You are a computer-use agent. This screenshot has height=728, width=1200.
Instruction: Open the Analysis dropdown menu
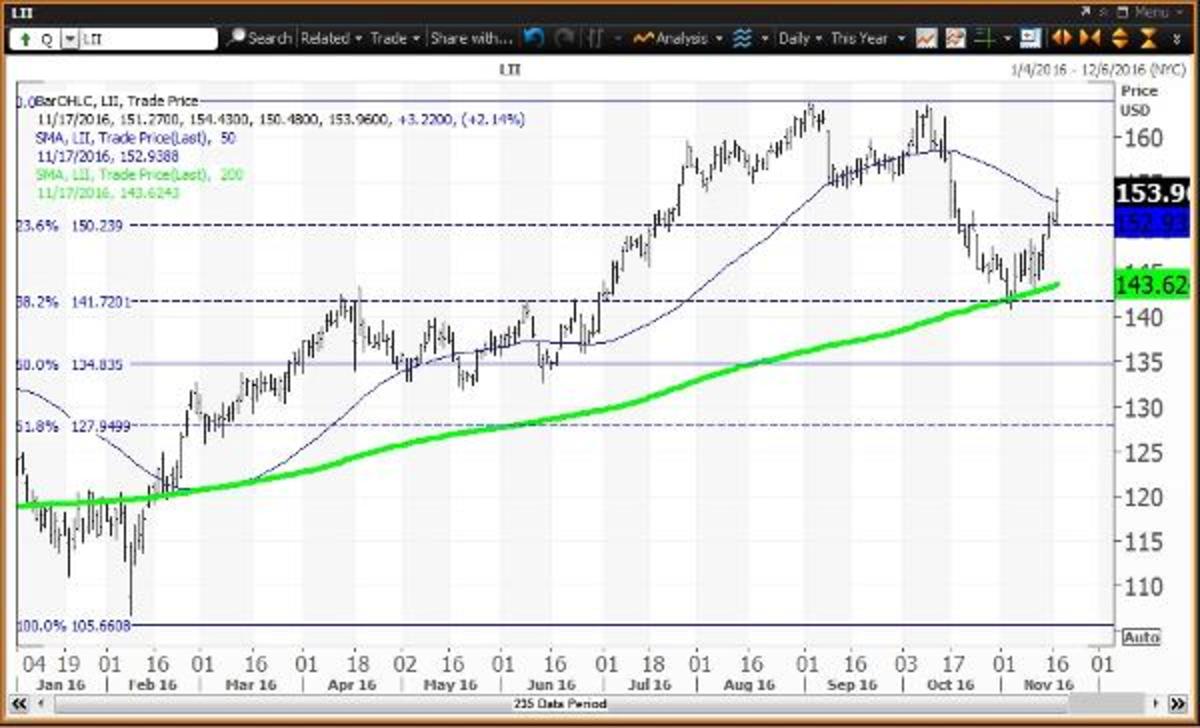(679, 39)
